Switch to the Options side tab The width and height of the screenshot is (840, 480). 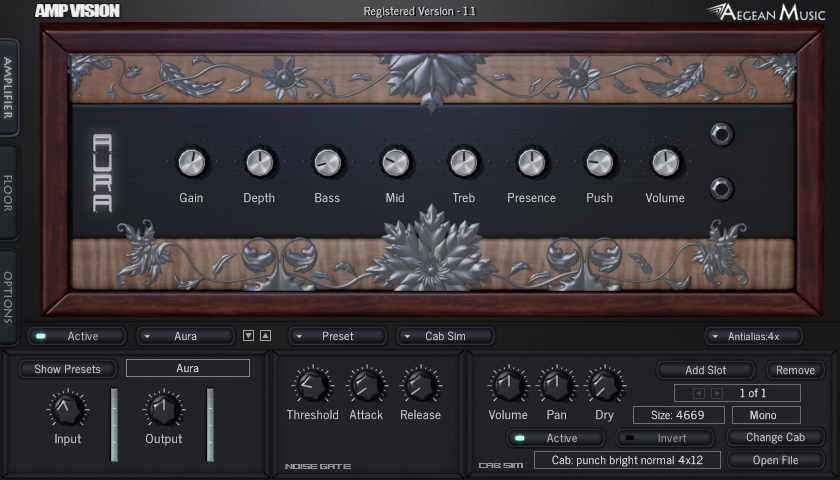point(9,297)
